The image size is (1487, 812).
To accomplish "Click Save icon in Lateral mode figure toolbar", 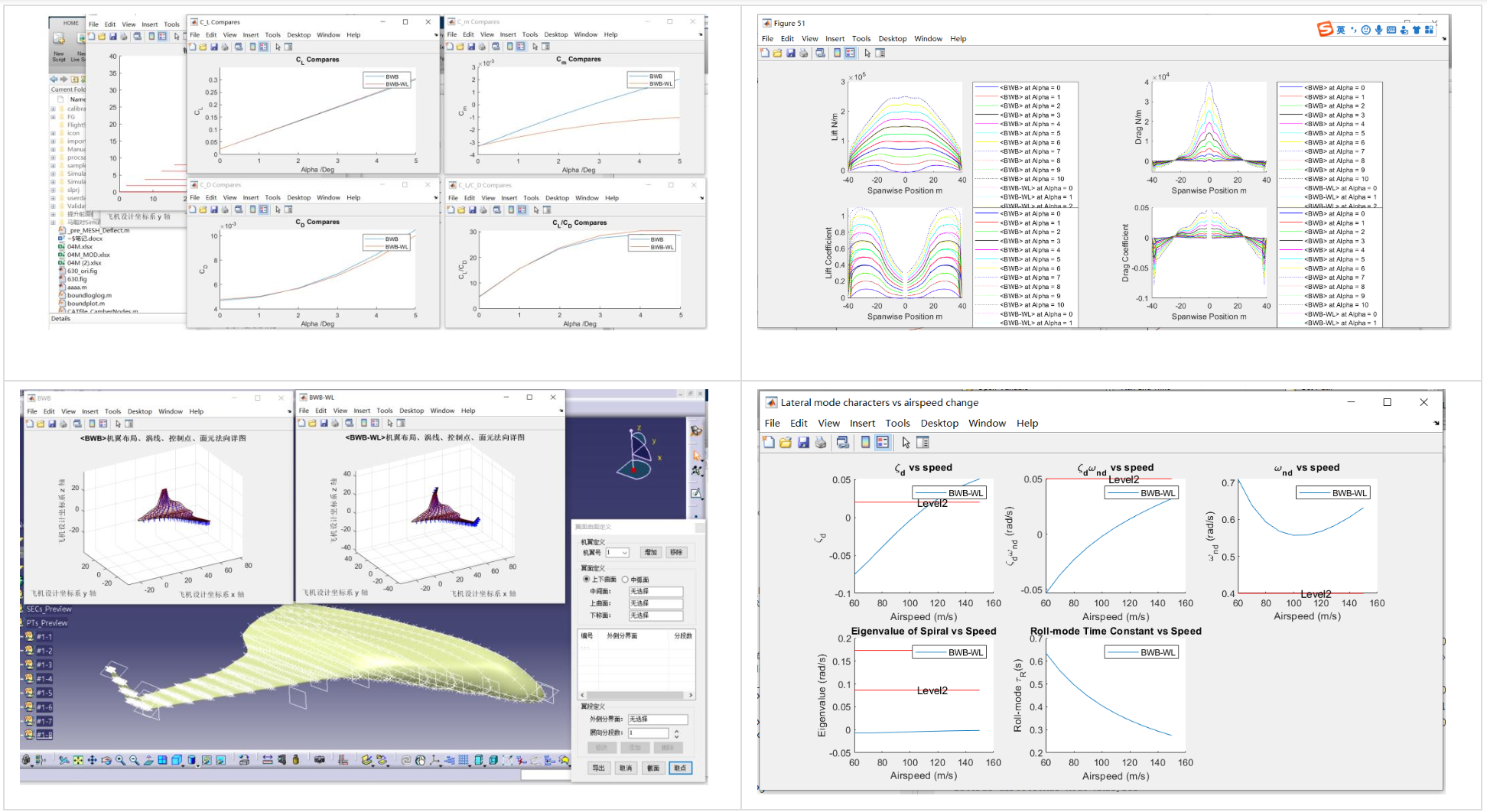I will click(x=803, y=443).
